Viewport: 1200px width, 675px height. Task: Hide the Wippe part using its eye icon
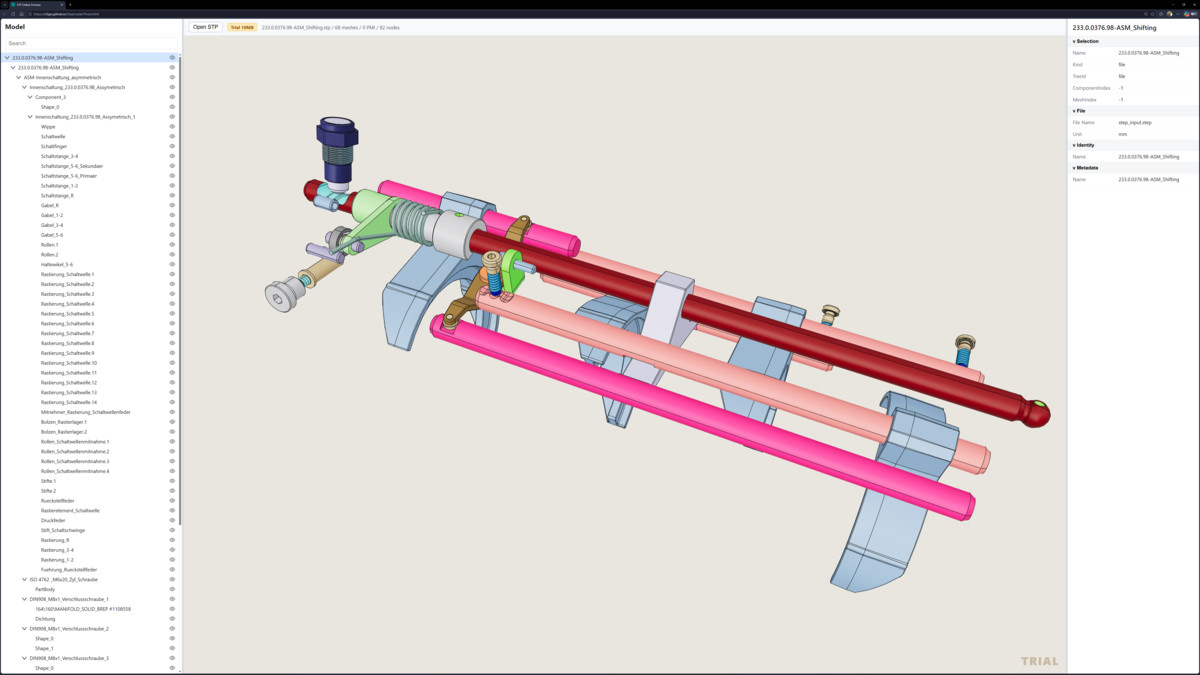[172, 127]
